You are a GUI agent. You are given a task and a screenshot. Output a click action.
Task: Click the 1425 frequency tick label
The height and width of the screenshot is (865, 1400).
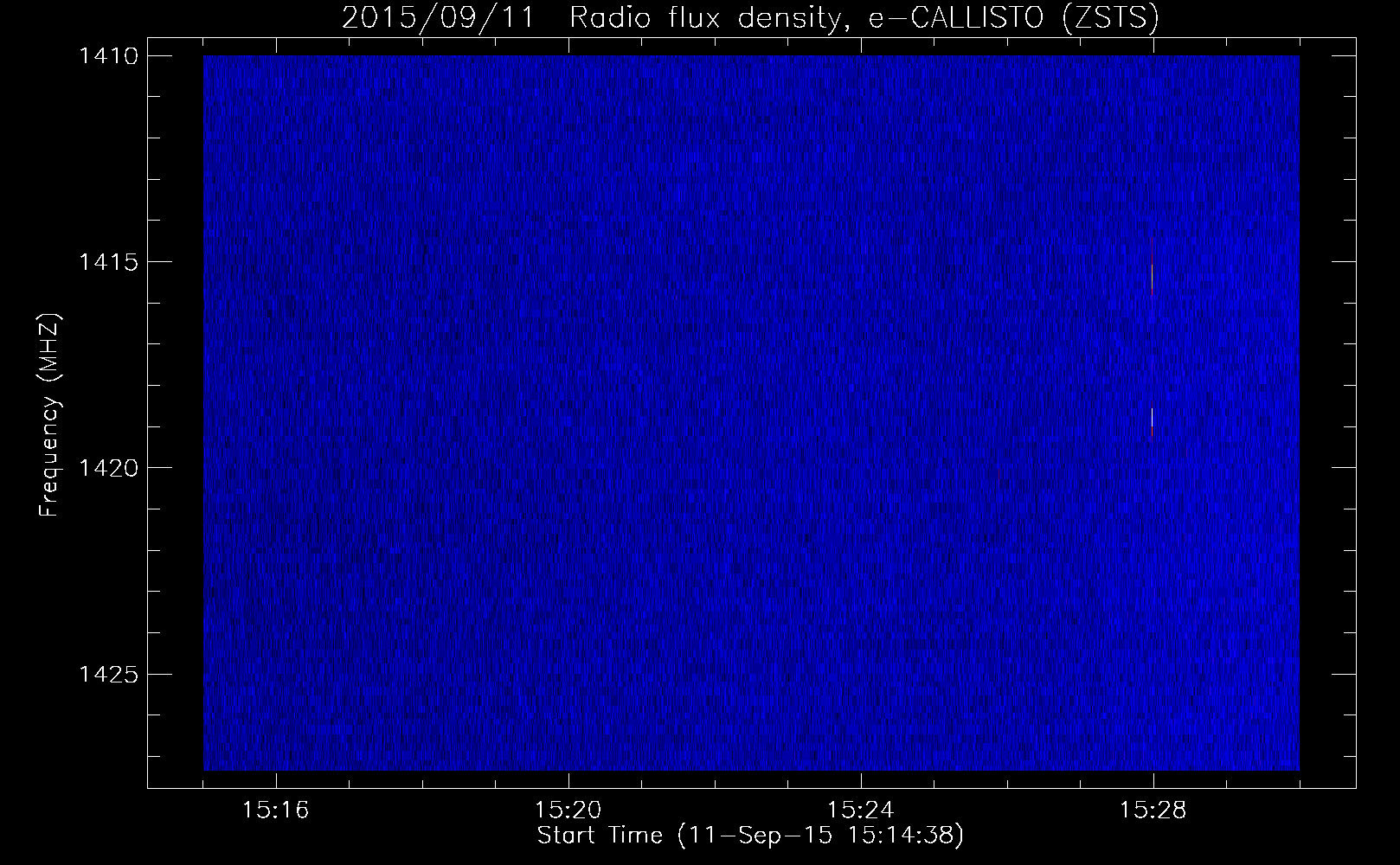click(107, 674)
